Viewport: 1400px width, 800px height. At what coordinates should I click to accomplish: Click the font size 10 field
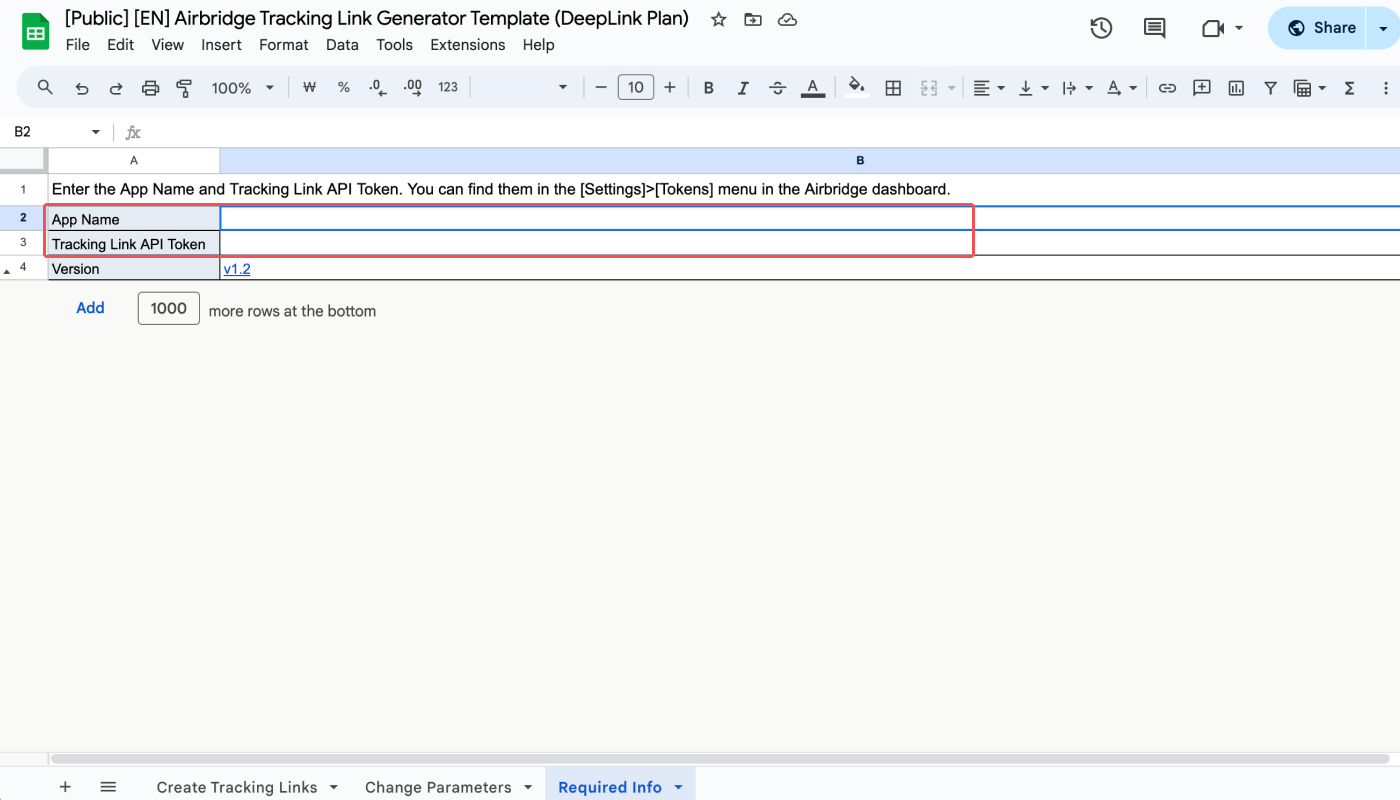[636, 88]
